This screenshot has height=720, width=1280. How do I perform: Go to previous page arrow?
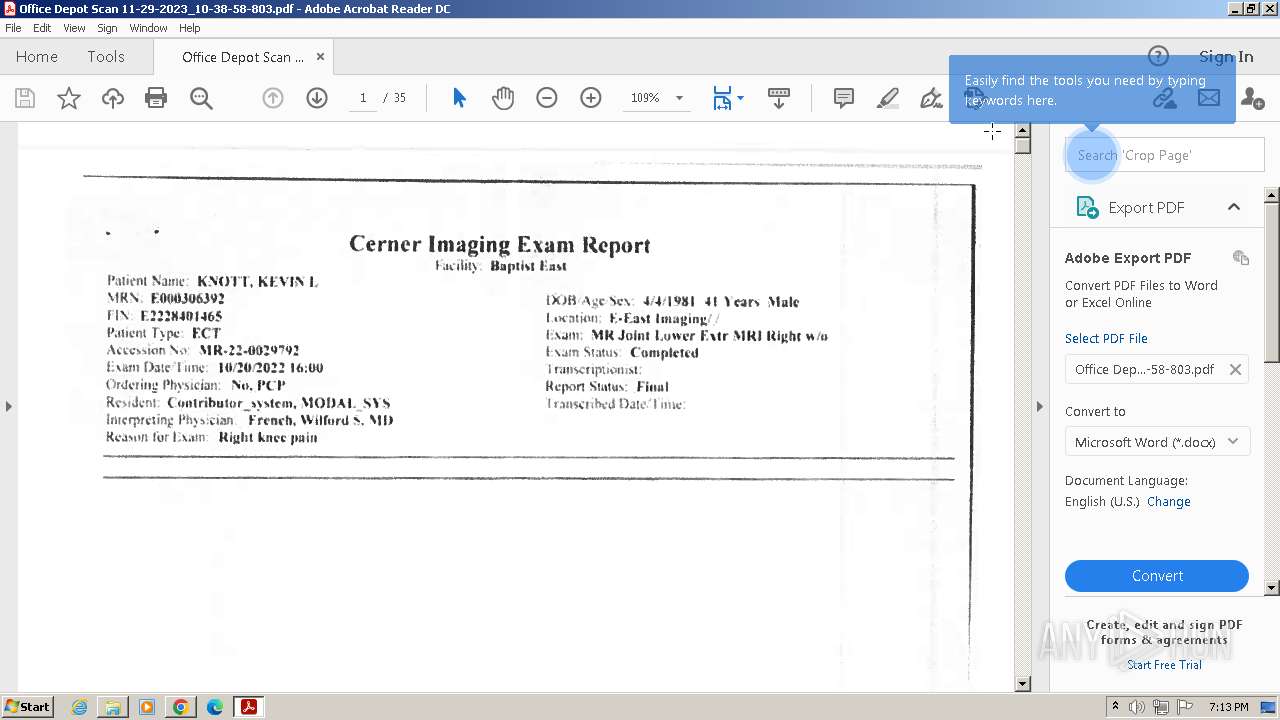click(x=273, y=98)
